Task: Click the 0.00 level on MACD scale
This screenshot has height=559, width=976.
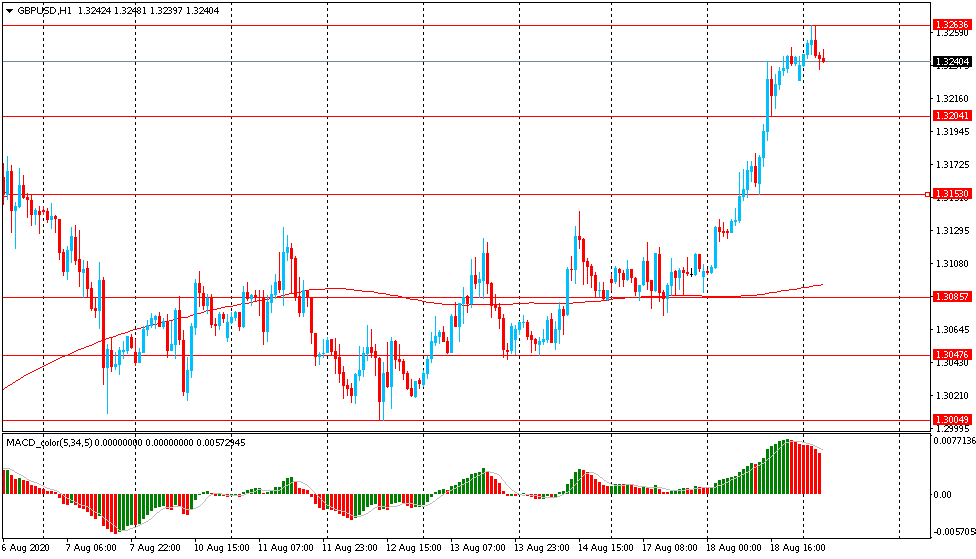Action: (942, 494)
